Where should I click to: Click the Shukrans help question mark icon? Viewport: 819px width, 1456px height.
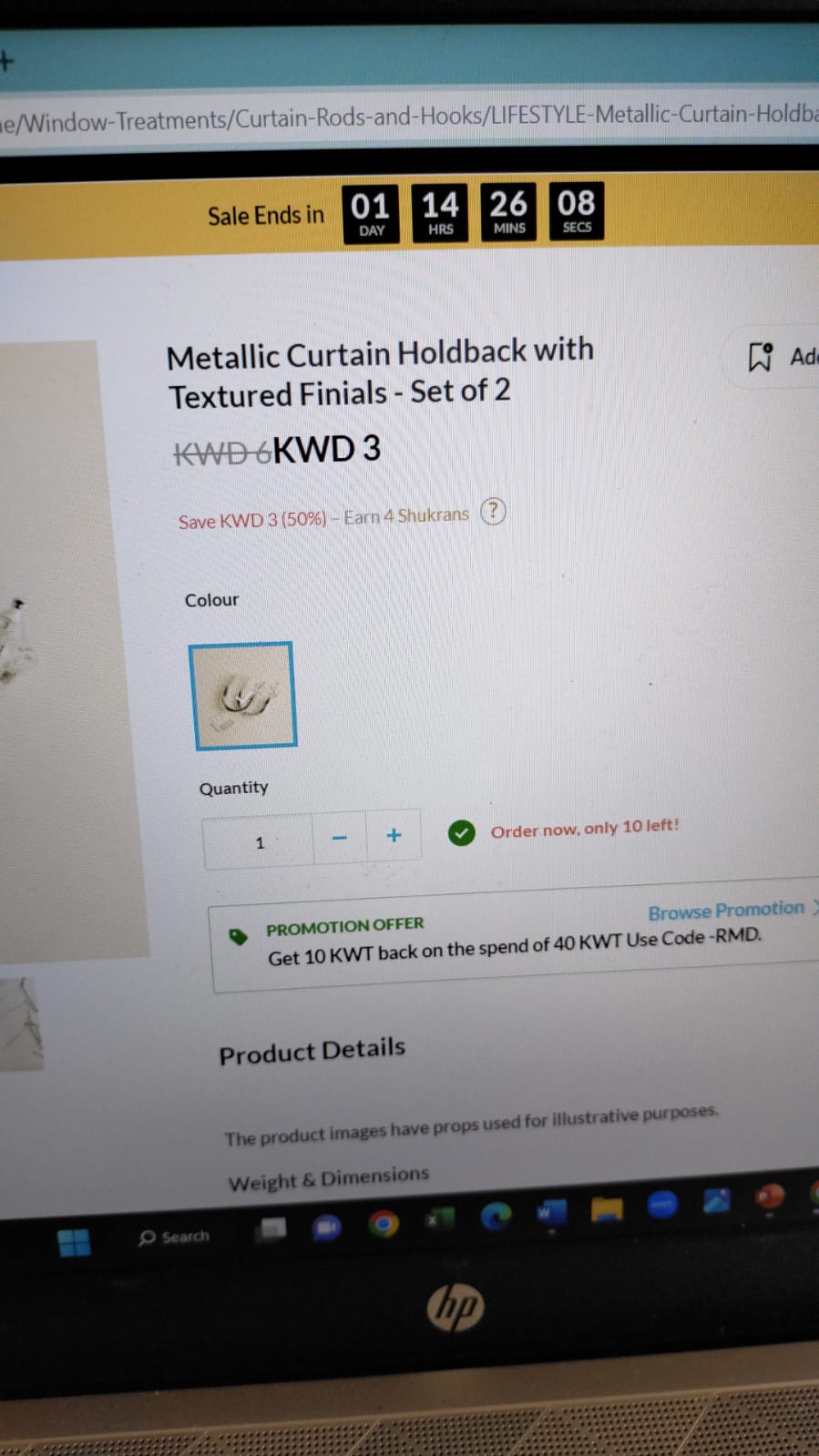pos(493,511)
